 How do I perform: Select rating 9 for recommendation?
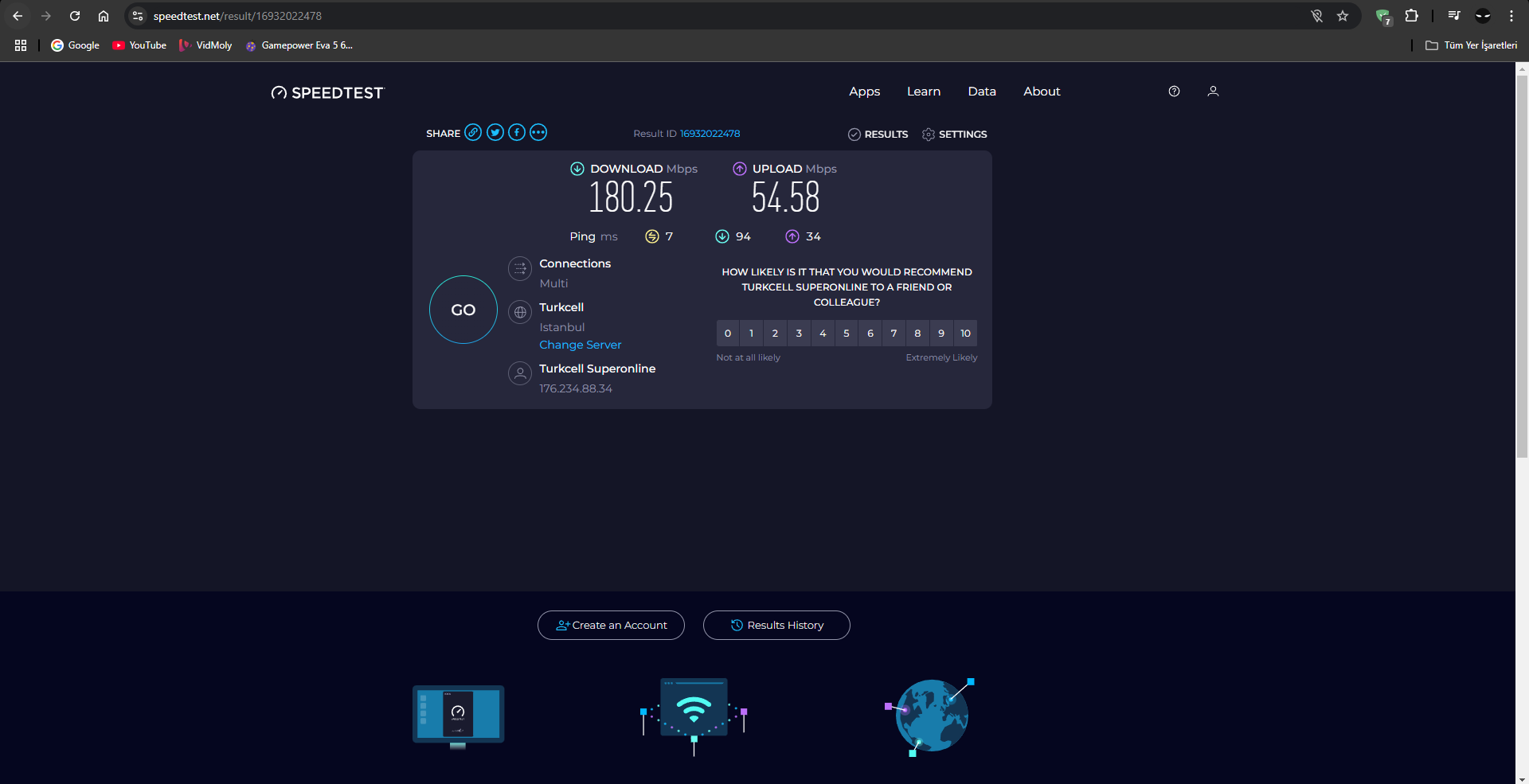(x=941, y=333)
